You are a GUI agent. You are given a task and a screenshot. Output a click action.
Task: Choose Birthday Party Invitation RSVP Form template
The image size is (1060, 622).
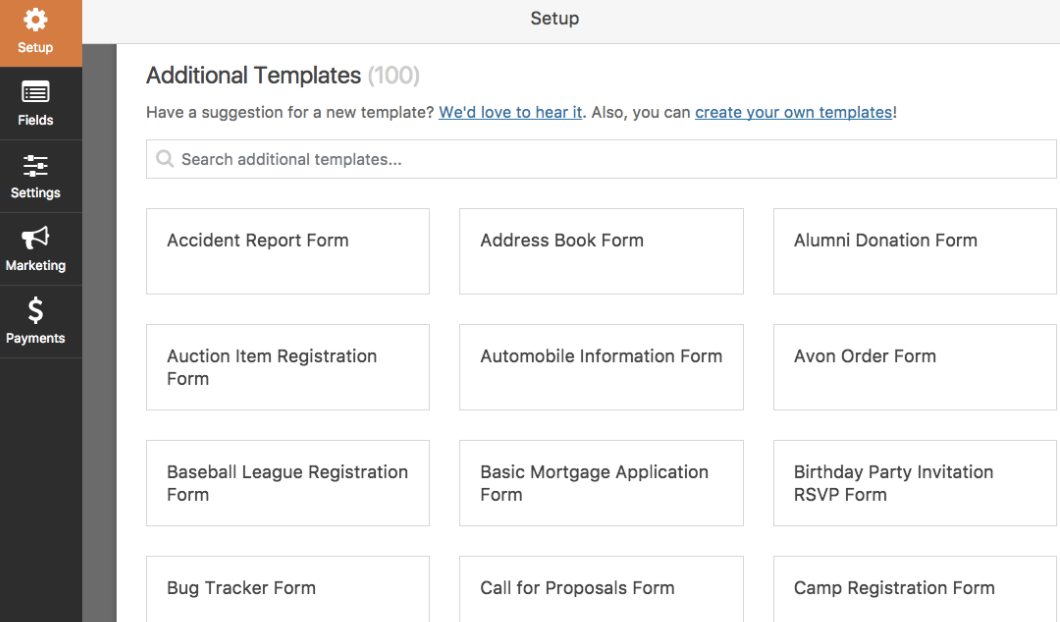pyautogui.click(x=915, y=483)
